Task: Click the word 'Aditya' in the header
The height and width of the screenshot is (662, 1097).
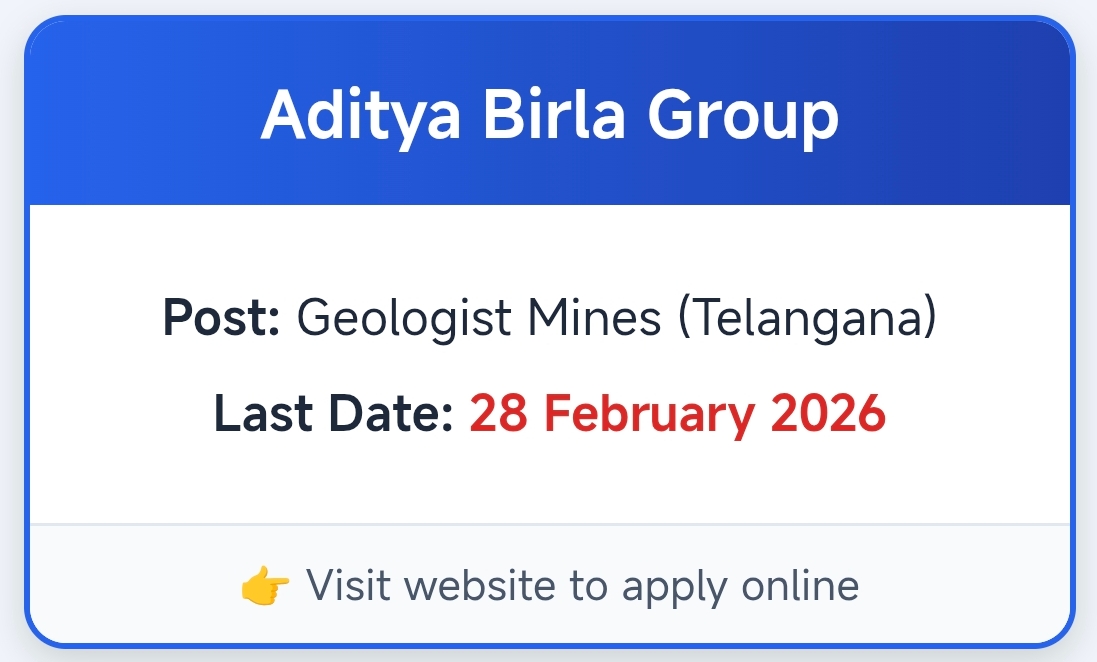Action: click(x=361, y=117)
